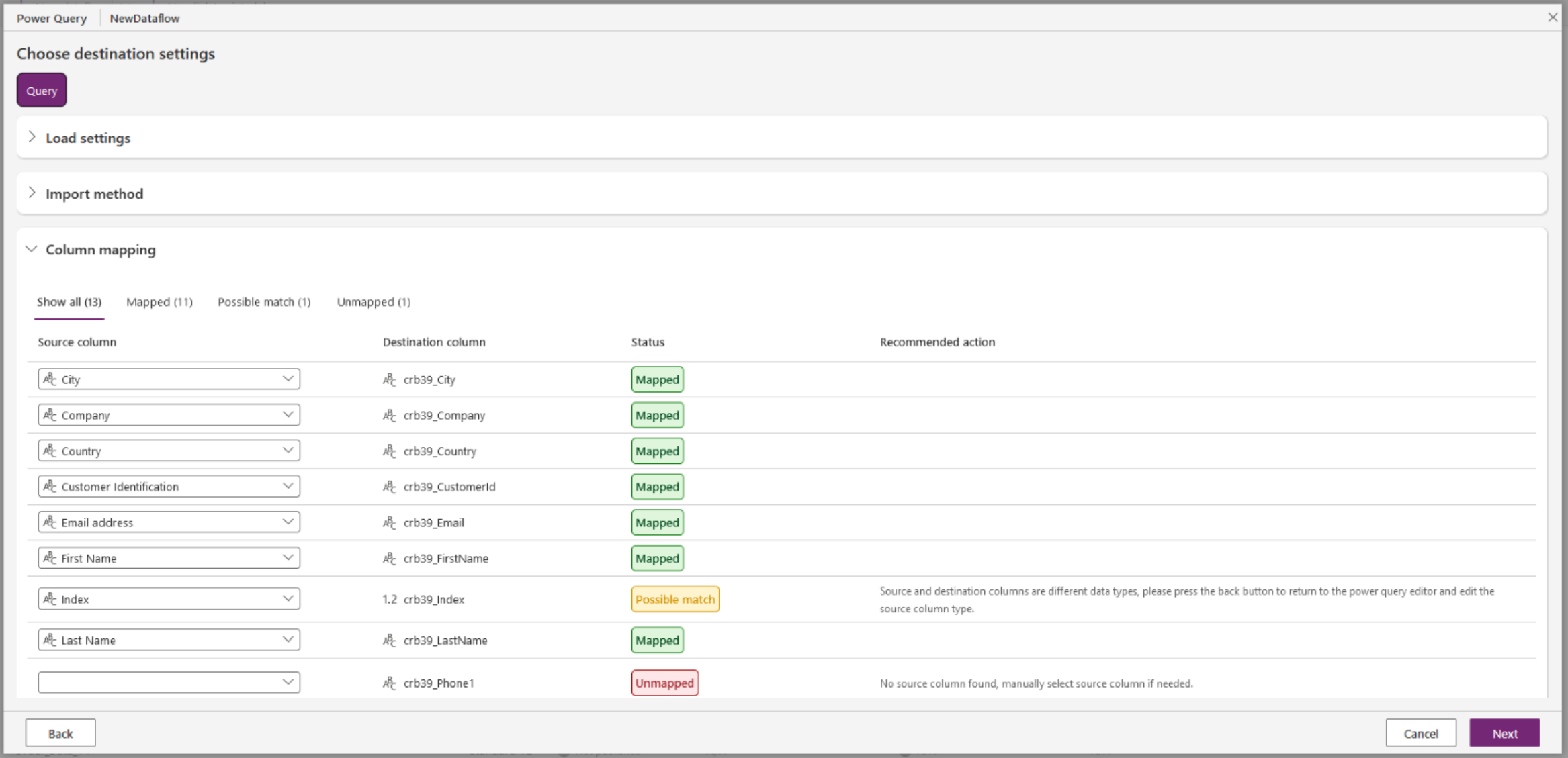The width and height of the screenshot is (1568, 758).
Task: Click the ABC icon next to crb39_LastName destination
Action: (x=389, y=640)
